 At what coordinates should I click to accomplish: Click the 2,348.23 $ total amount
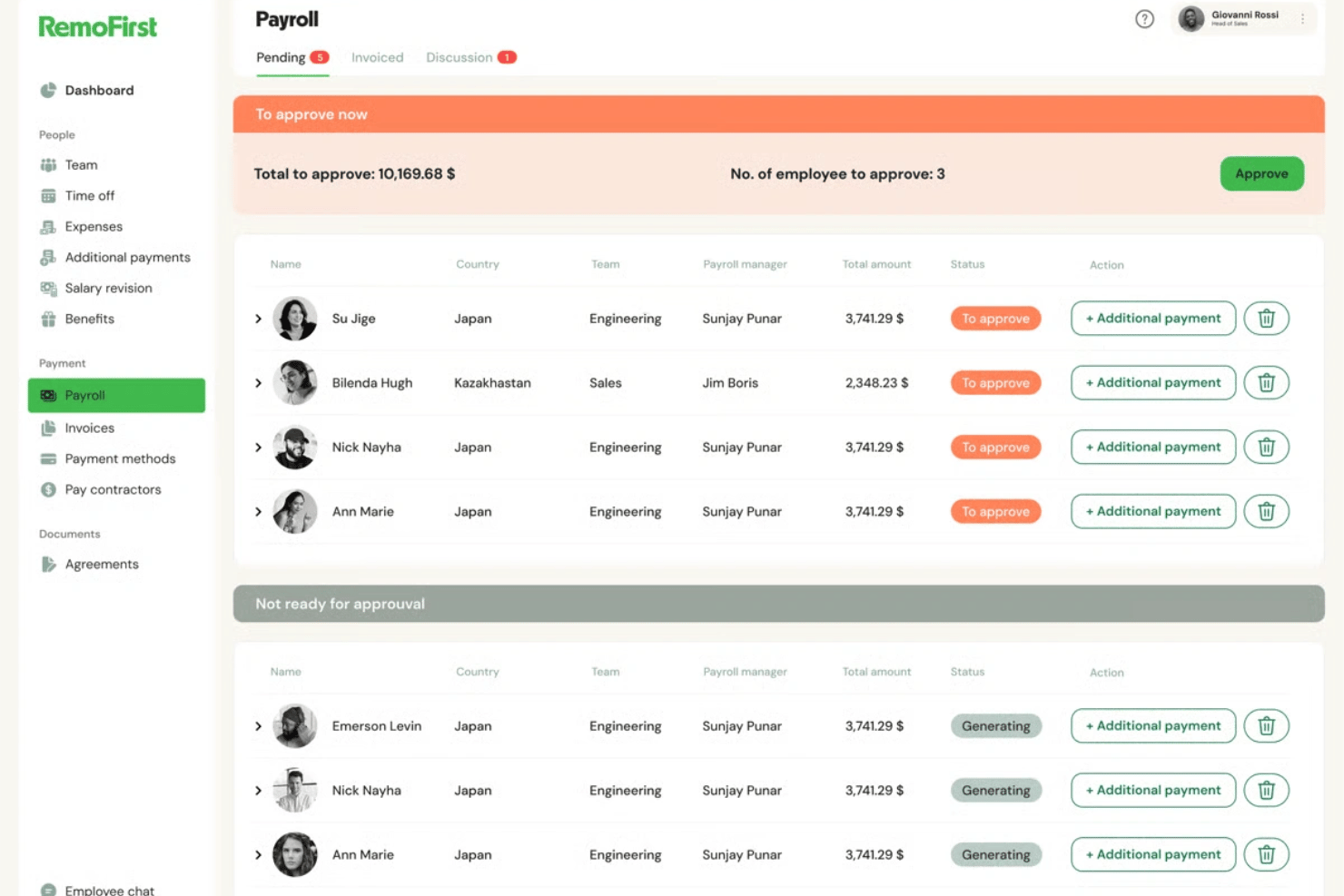[876, 383]
